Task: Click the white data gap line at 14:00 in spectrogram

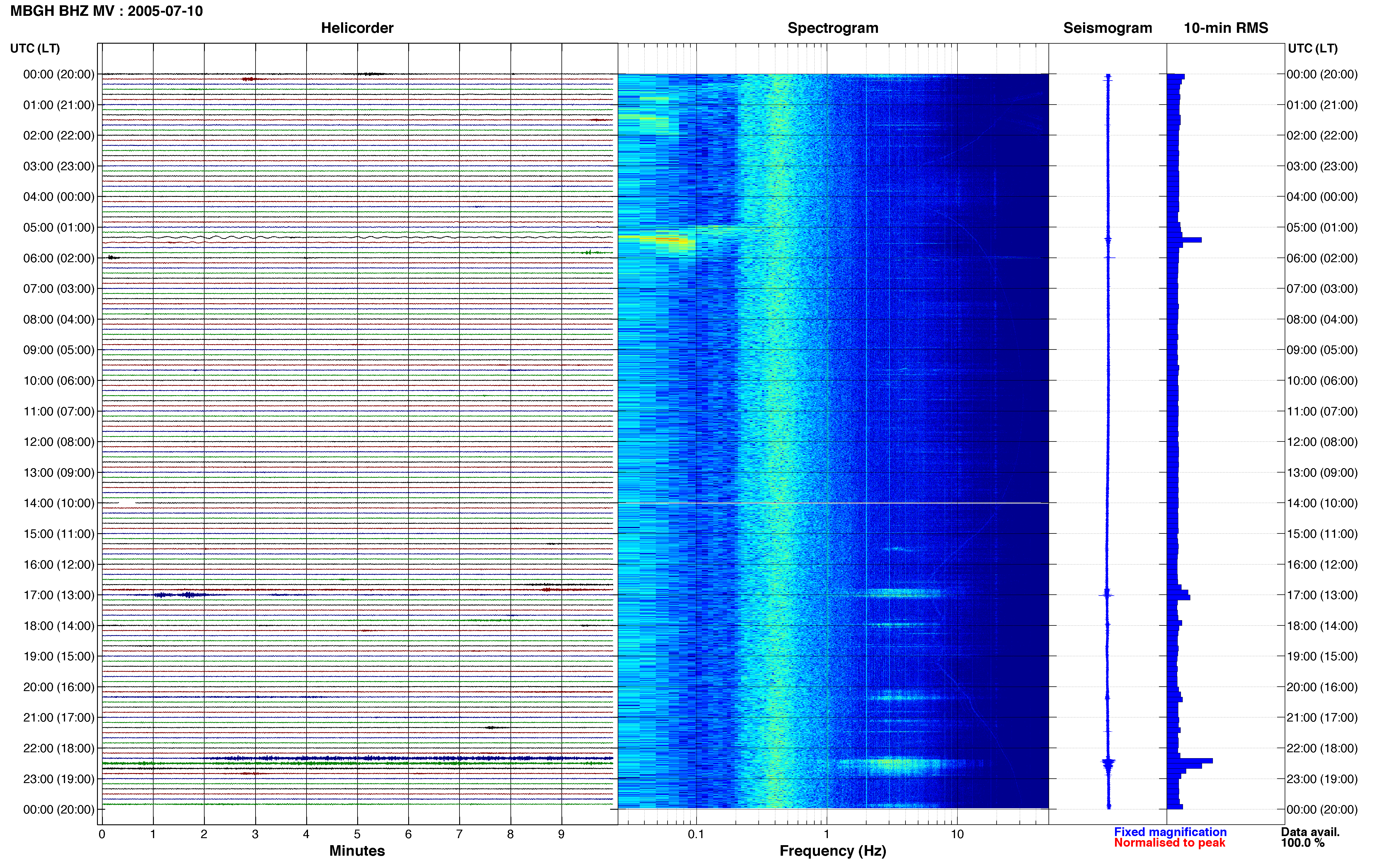Action: coord(833,503)
